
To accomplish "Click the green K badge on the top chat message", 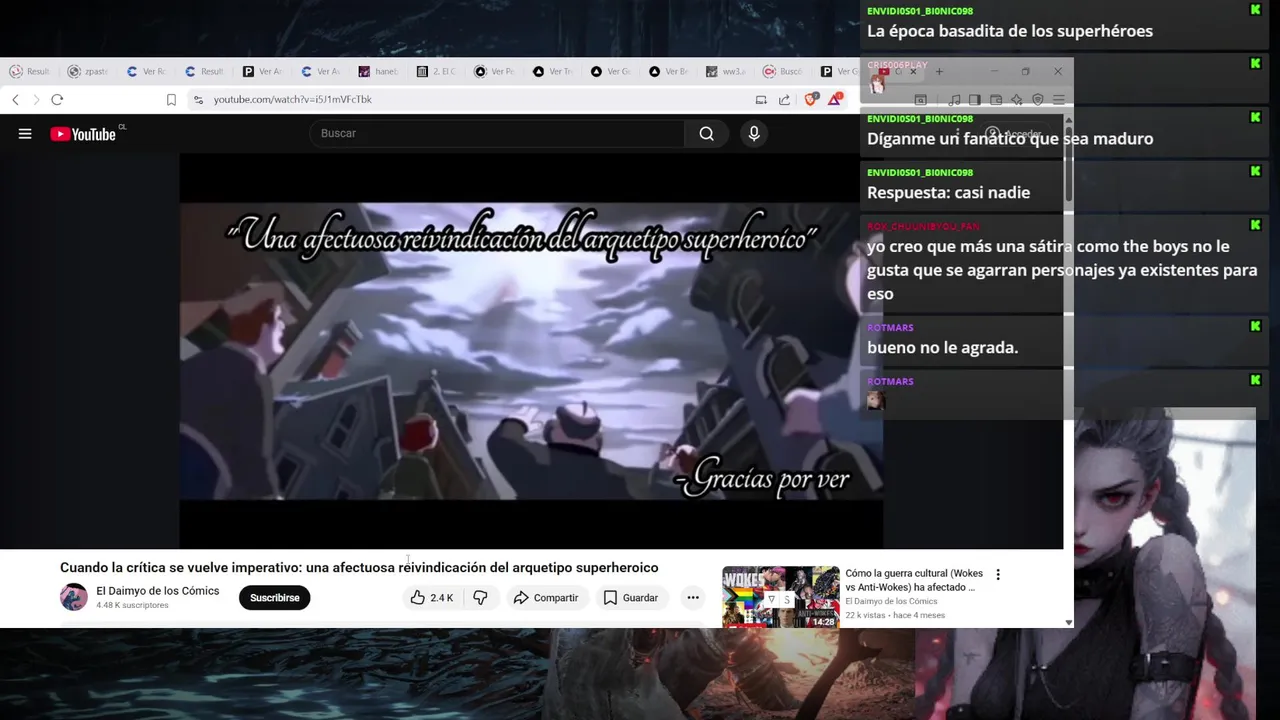I will (x=1255, y=10).
